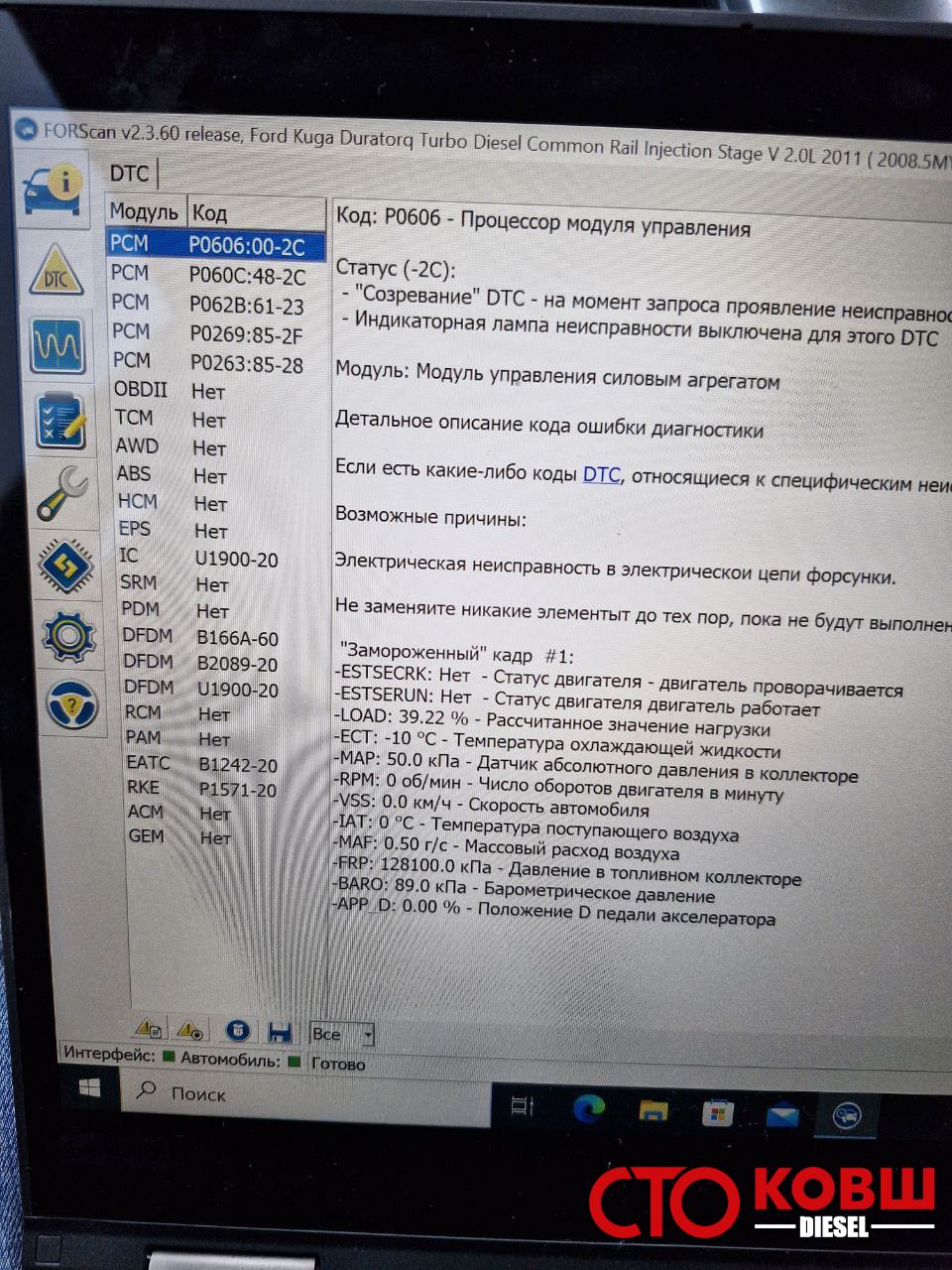952x1270 pixels.
Task: Open the tests checklist section
Action: [60, 420]
